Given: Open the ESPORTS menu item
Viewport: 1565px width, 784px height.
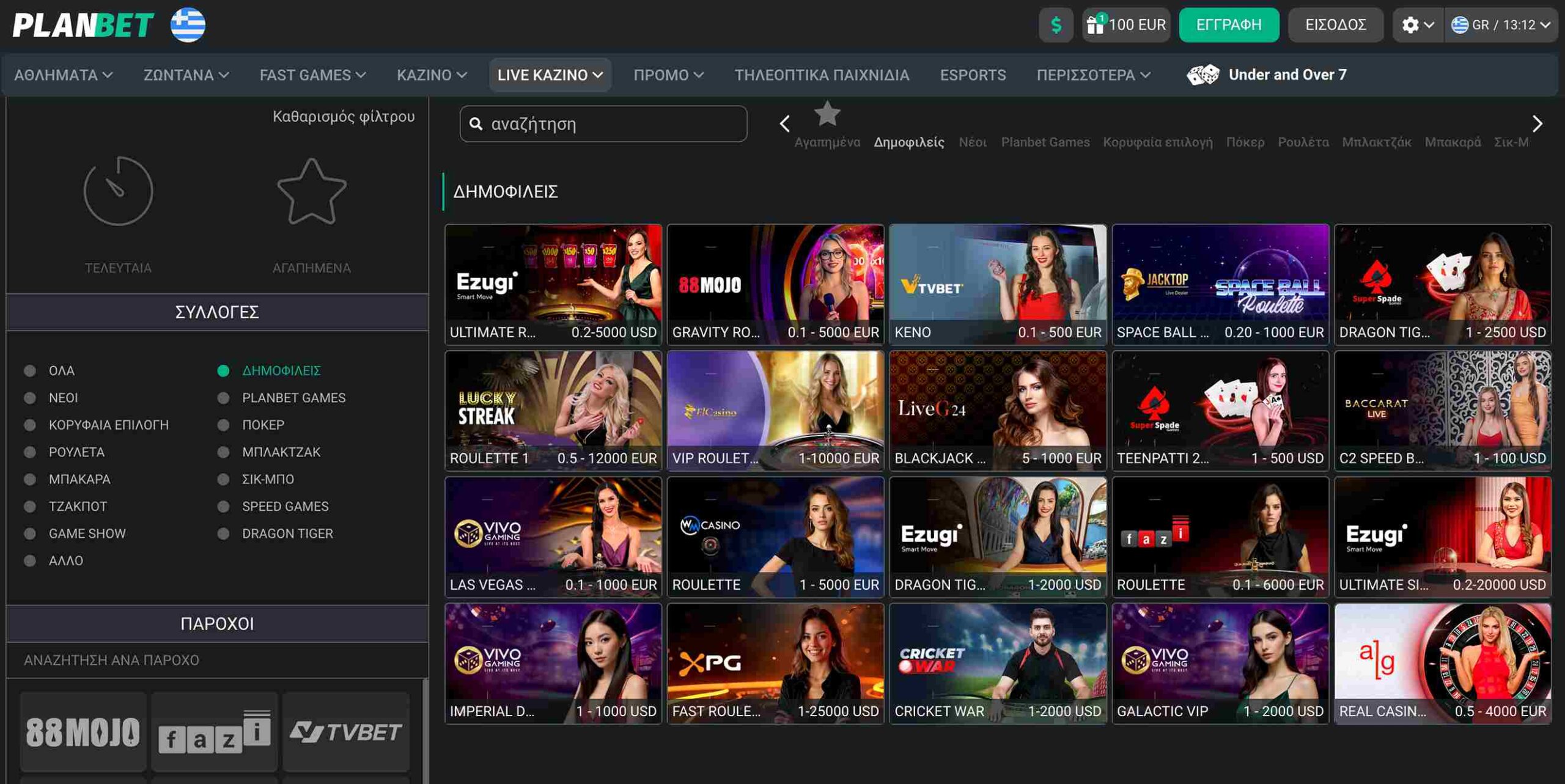Looking at the screenshot, I should (x=972, y=75).
